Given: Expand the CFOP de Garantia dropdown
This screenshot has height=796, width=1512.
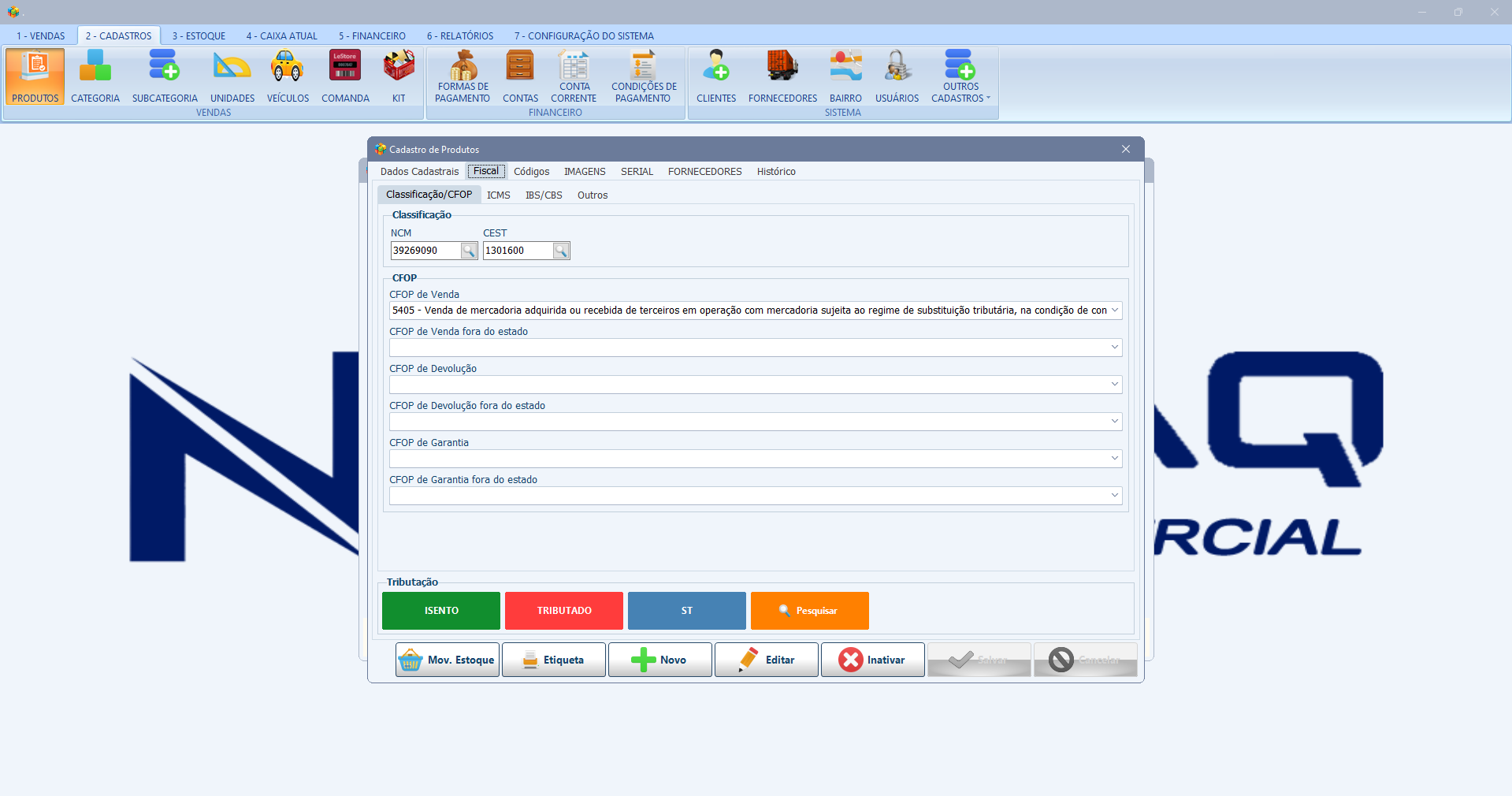Looking at the screenshot, I should point(1114,459).
